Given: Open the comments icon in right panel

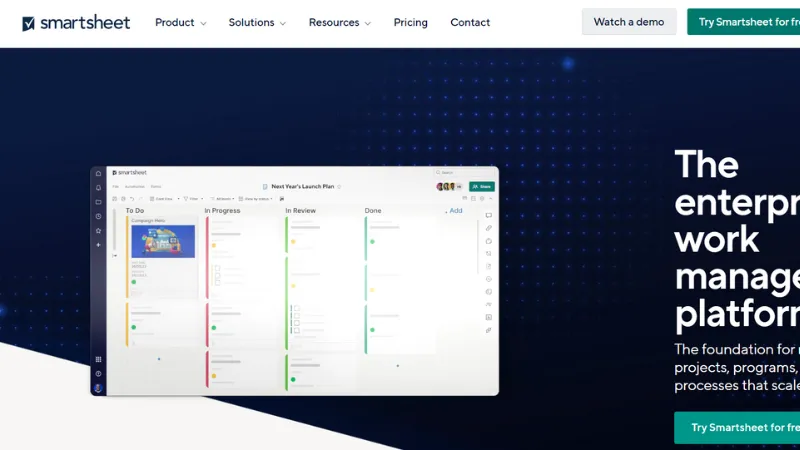Looking at the screenshot, I should 489,215.
